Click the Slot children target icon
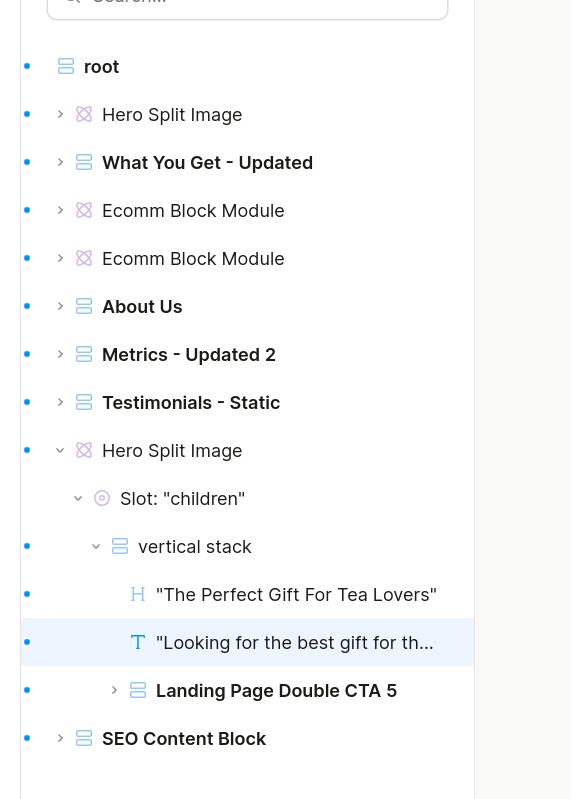This screenshot has width=571, height=799. point(102,498)
